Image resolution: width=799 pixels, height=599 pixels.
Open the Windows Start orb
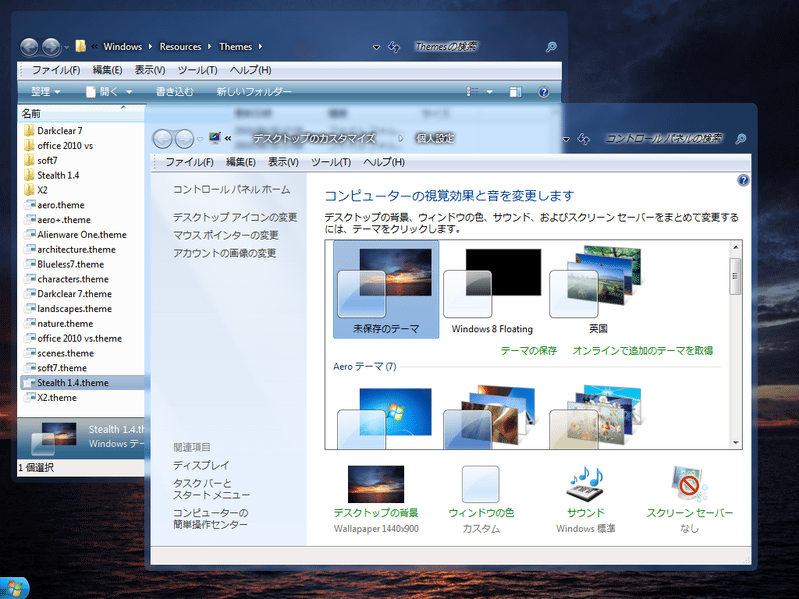coord(12,589)
